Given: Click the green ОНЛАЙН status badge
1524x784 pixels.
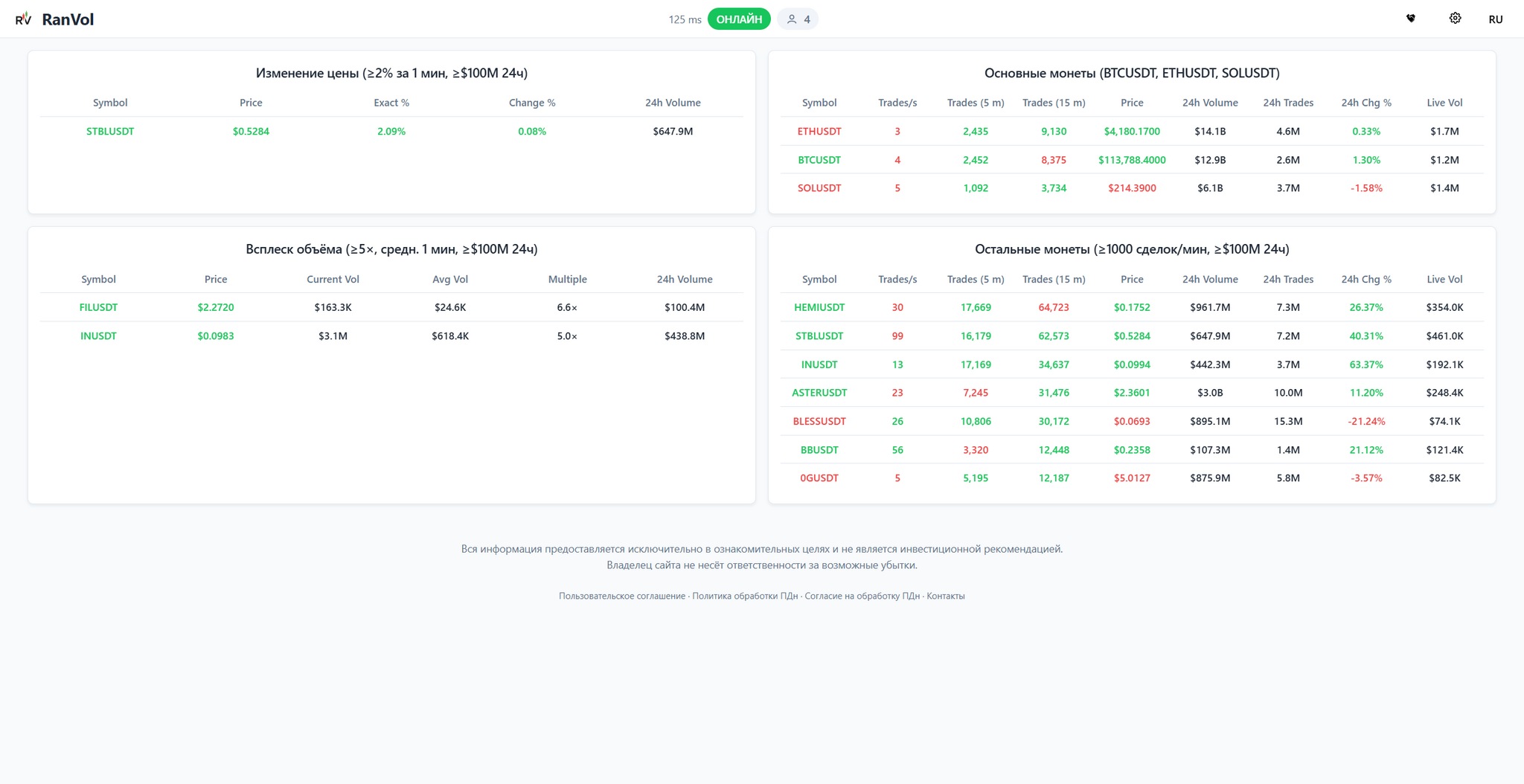Looking at the screenshot, I should pos(738,19).
